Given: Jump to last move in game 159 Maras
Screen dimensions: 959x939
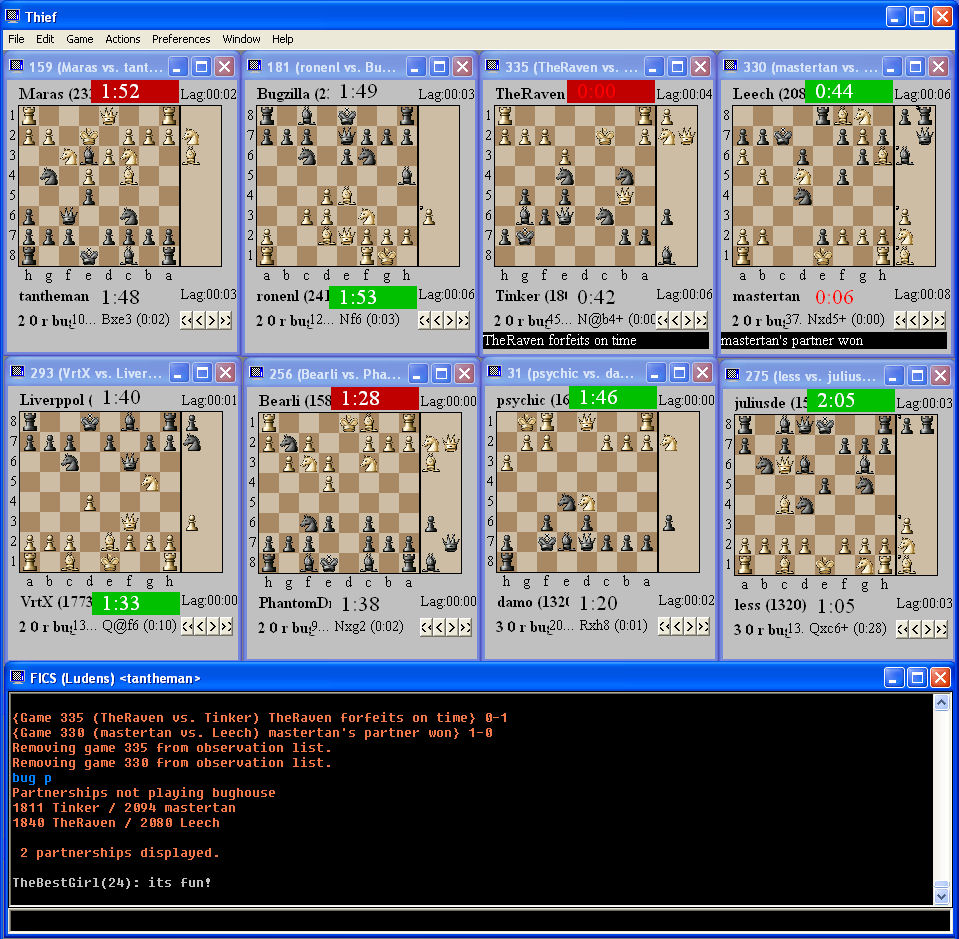Looking at the screenshot, I should coord(225,320).
